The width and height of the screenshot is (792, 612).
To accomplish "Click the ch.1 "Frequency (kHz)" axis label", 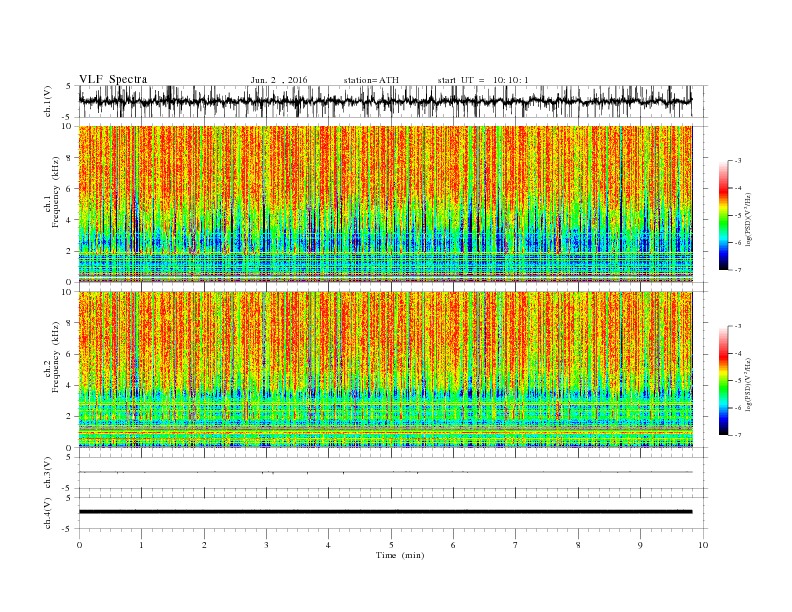I will tap(55, 192).
